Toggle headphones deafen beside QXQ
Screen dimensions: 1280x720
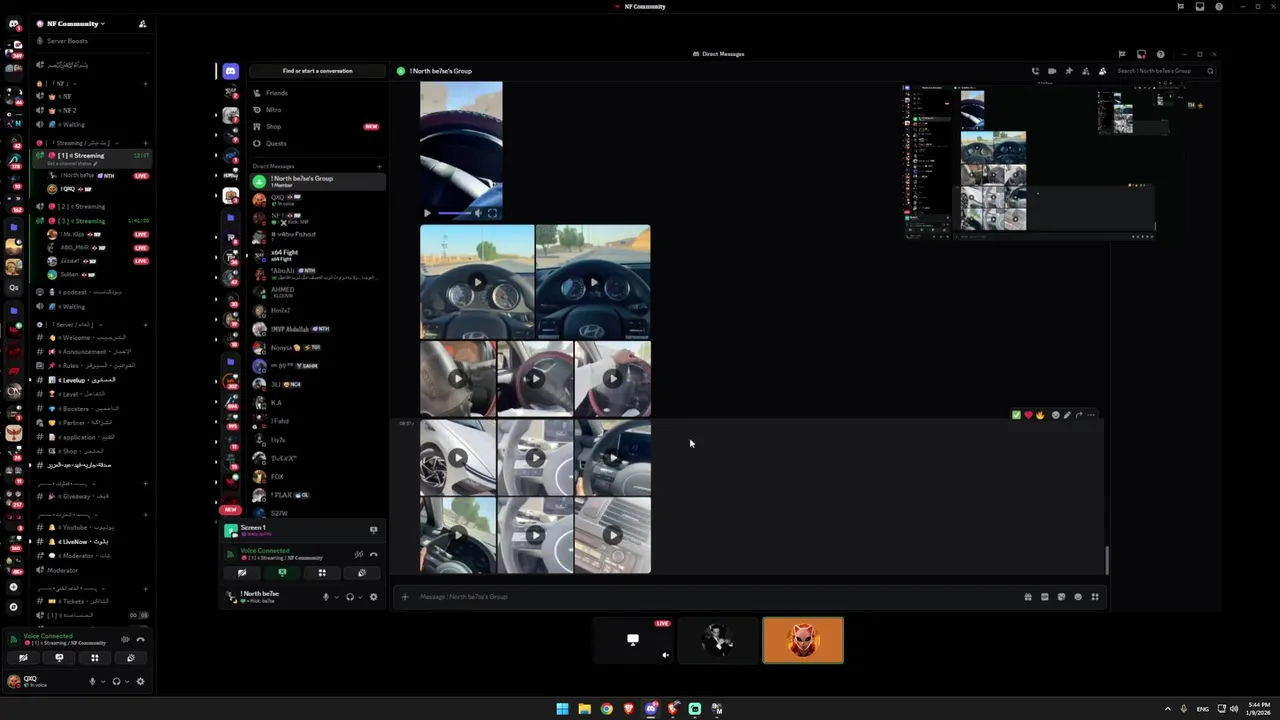(x=116, y=681)
